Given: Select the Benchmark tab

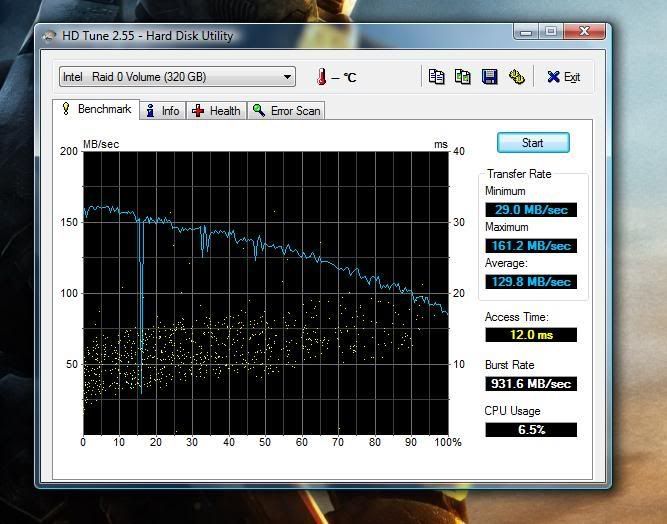Looking at the screenshot, I should 96,109.
